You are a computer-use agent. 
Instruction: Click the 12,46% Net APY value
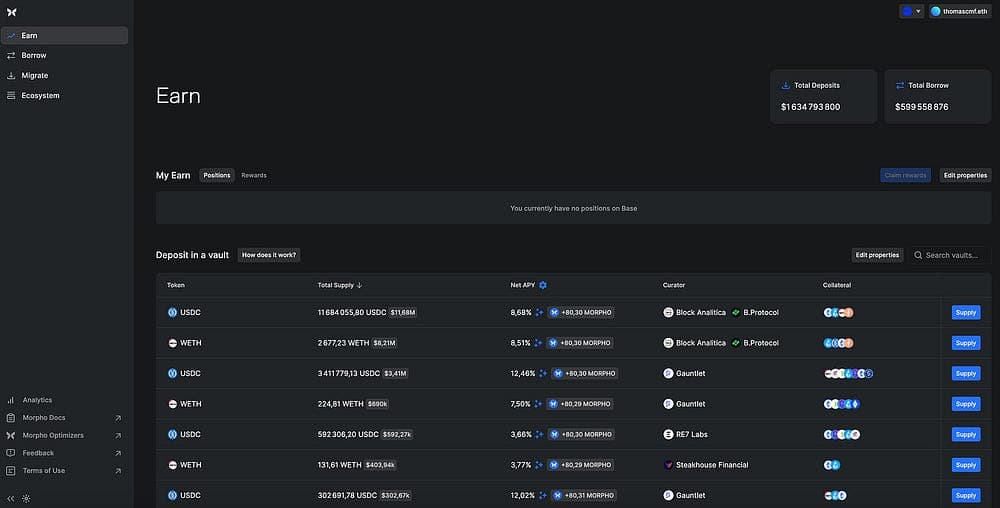tap(522, 374)
